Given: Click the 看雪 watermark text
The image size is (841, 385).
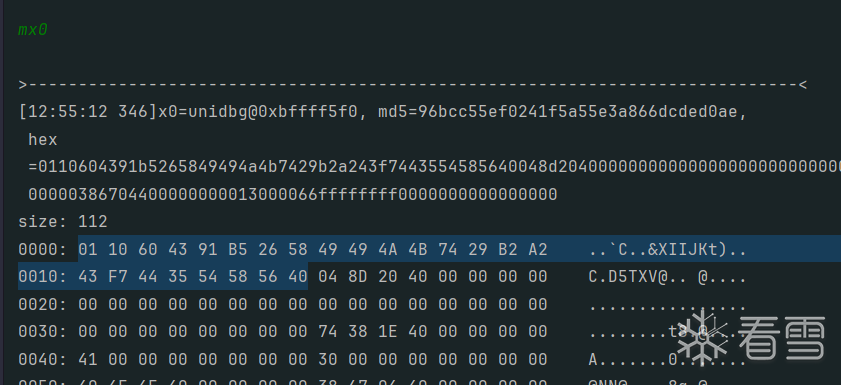Looking at the screenshot, I should [x=782, y=338].
